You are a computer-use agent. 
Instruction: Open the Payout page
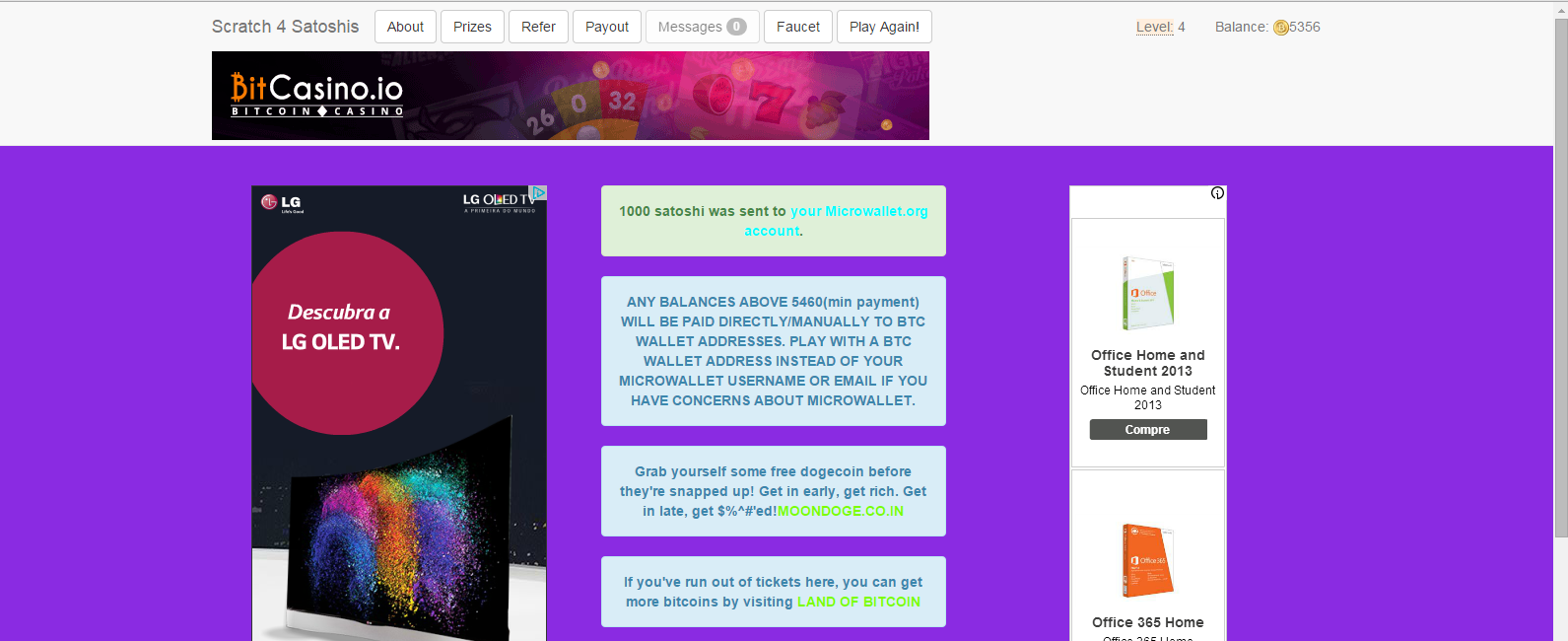click(x=607, y=27)
